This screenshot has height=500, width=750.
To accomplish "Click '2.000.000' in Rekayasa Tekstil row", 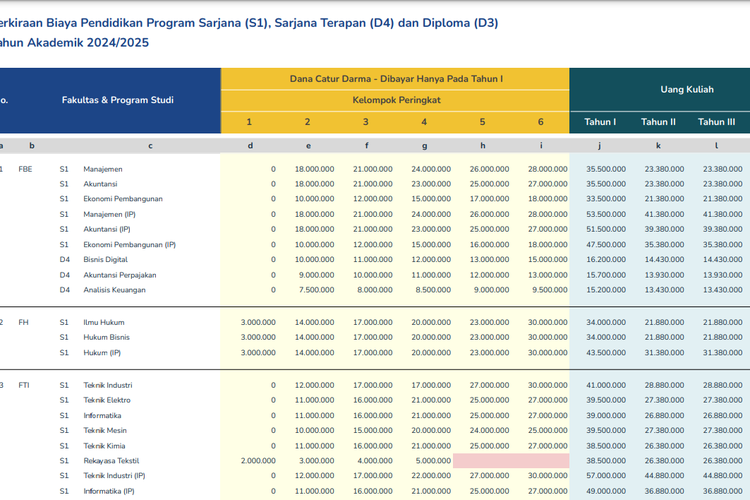I will (258, 461).
